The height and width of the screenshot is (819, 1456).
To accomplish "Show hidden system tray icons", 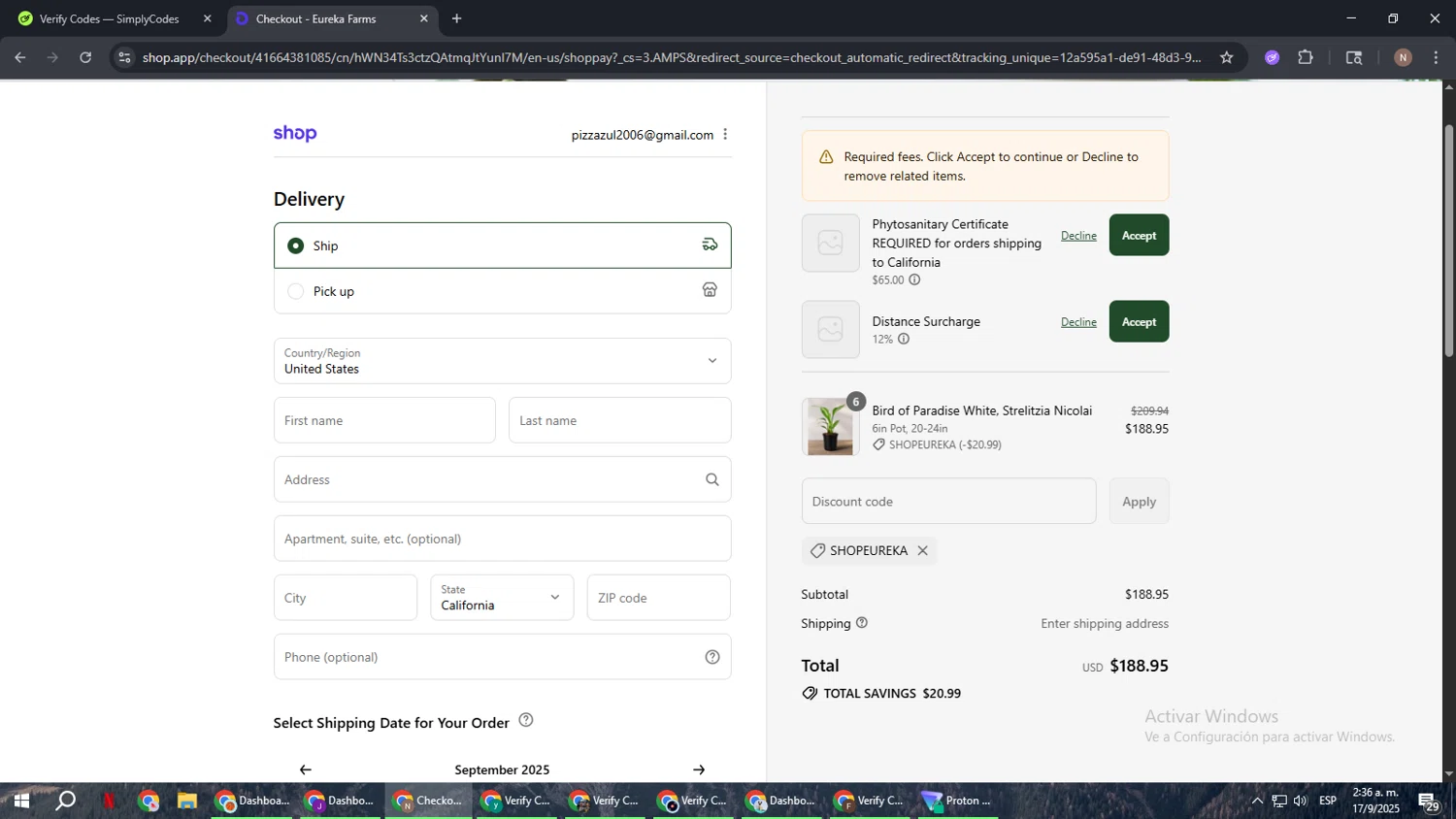I will [x=1257, y=801].
